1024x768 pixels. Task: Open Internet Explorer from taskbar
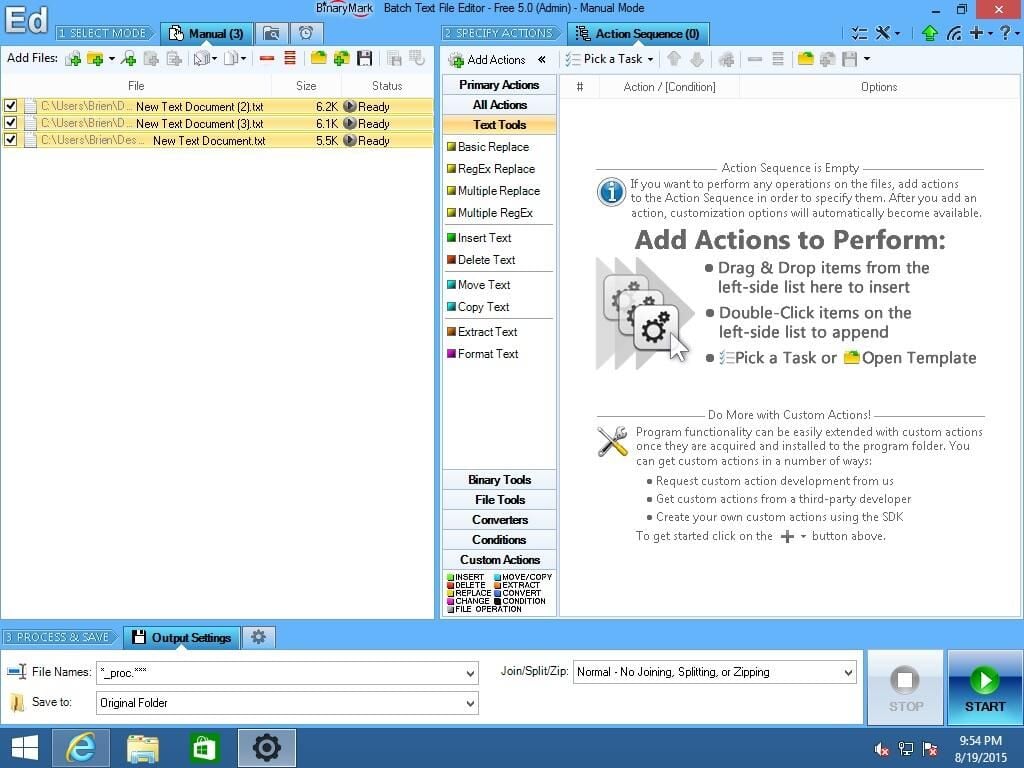click(80, 748)
